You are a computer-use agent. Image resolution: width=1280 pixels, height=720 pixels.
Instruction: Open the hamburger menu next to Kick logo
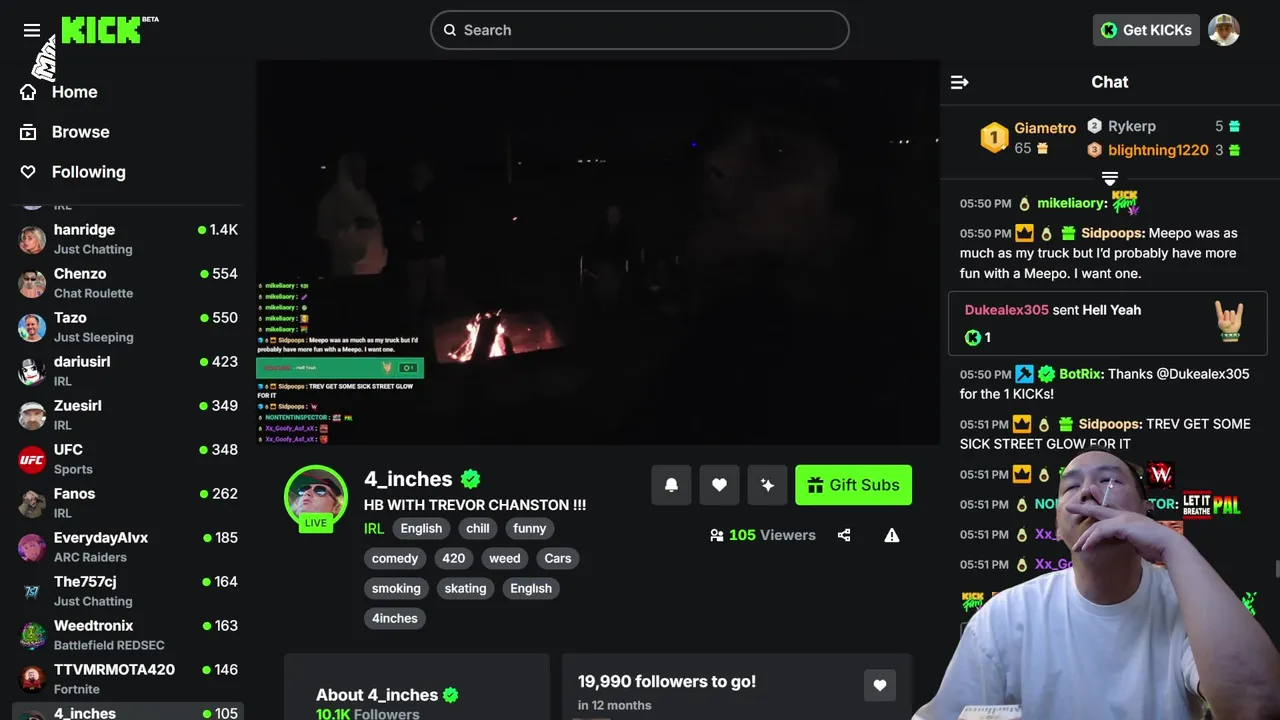click(x=32, y=30)
